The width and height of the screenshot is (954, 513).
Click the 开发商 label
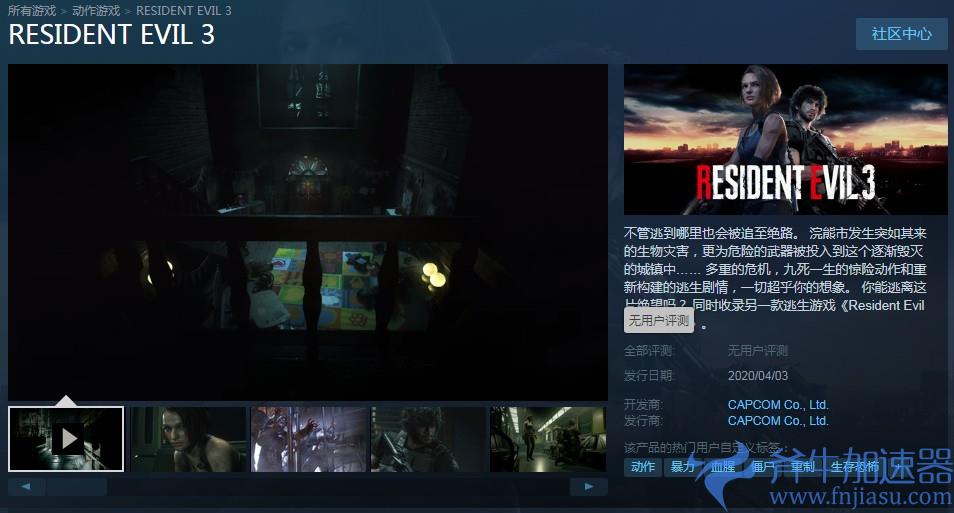pyautogui.click(x=643, y=405)
